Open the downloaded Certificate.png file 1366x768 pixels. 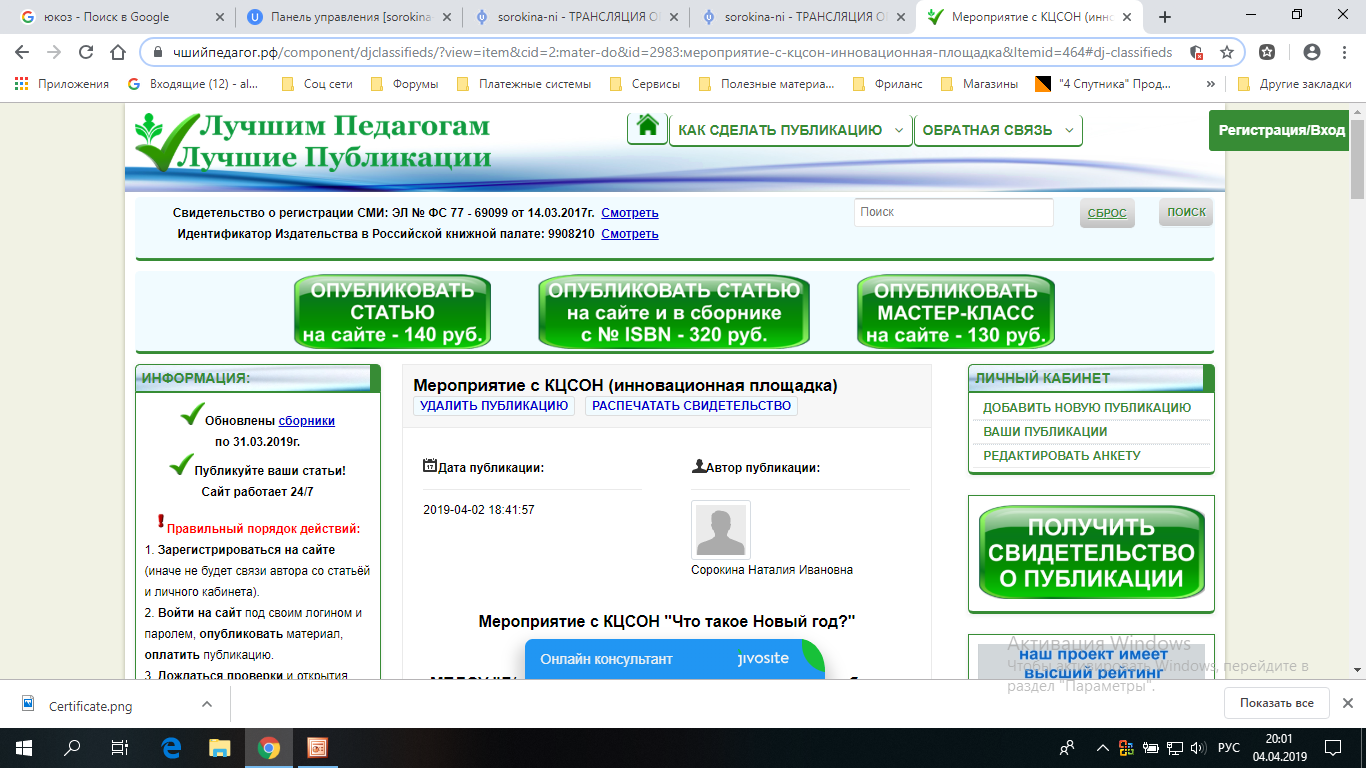(x=90, y=706)
